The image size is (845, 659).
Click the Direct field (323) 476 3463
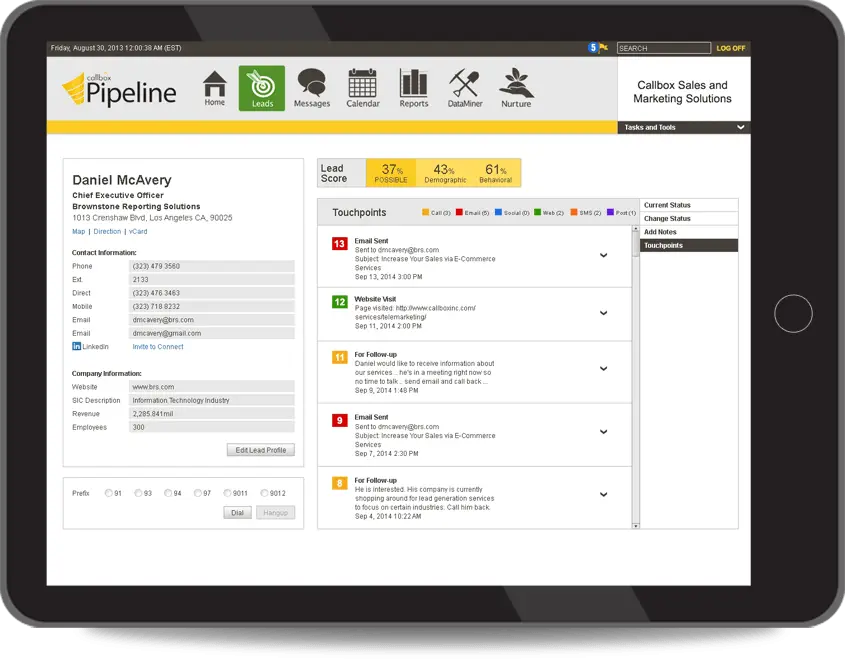click(x=212, y=293)
